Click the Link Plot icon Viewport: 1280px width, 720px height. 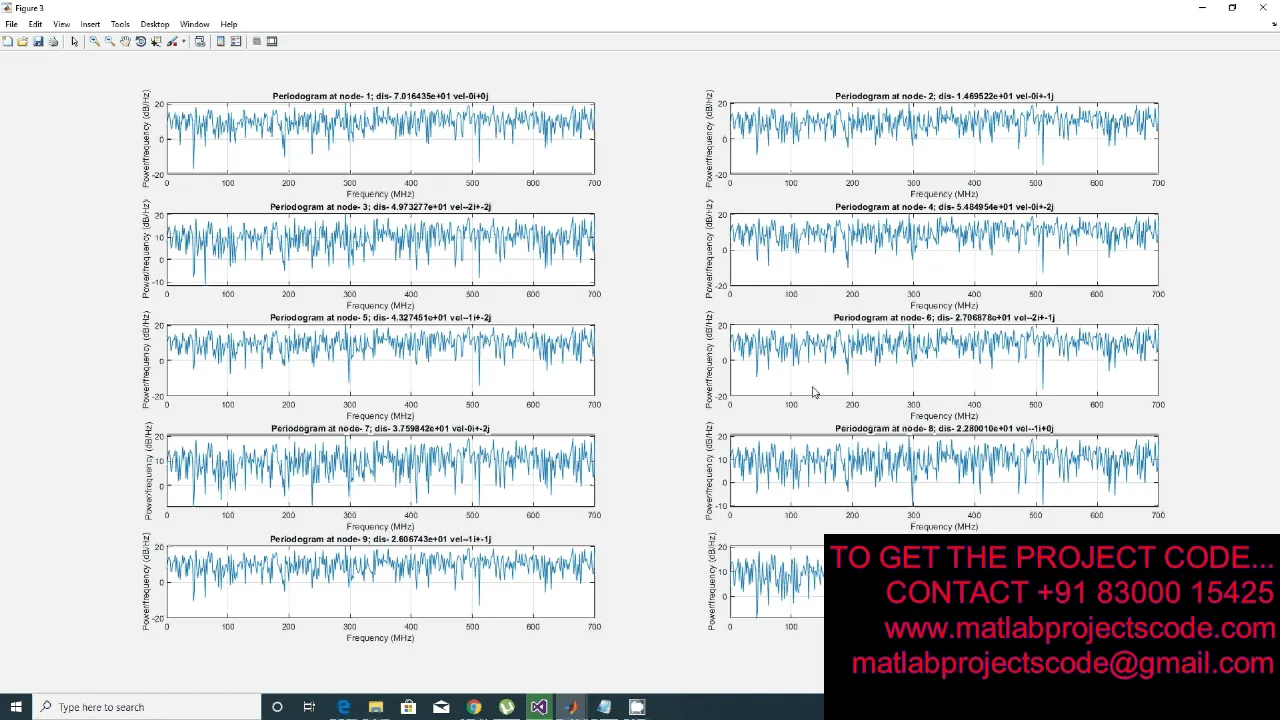[x=200, y=41]
